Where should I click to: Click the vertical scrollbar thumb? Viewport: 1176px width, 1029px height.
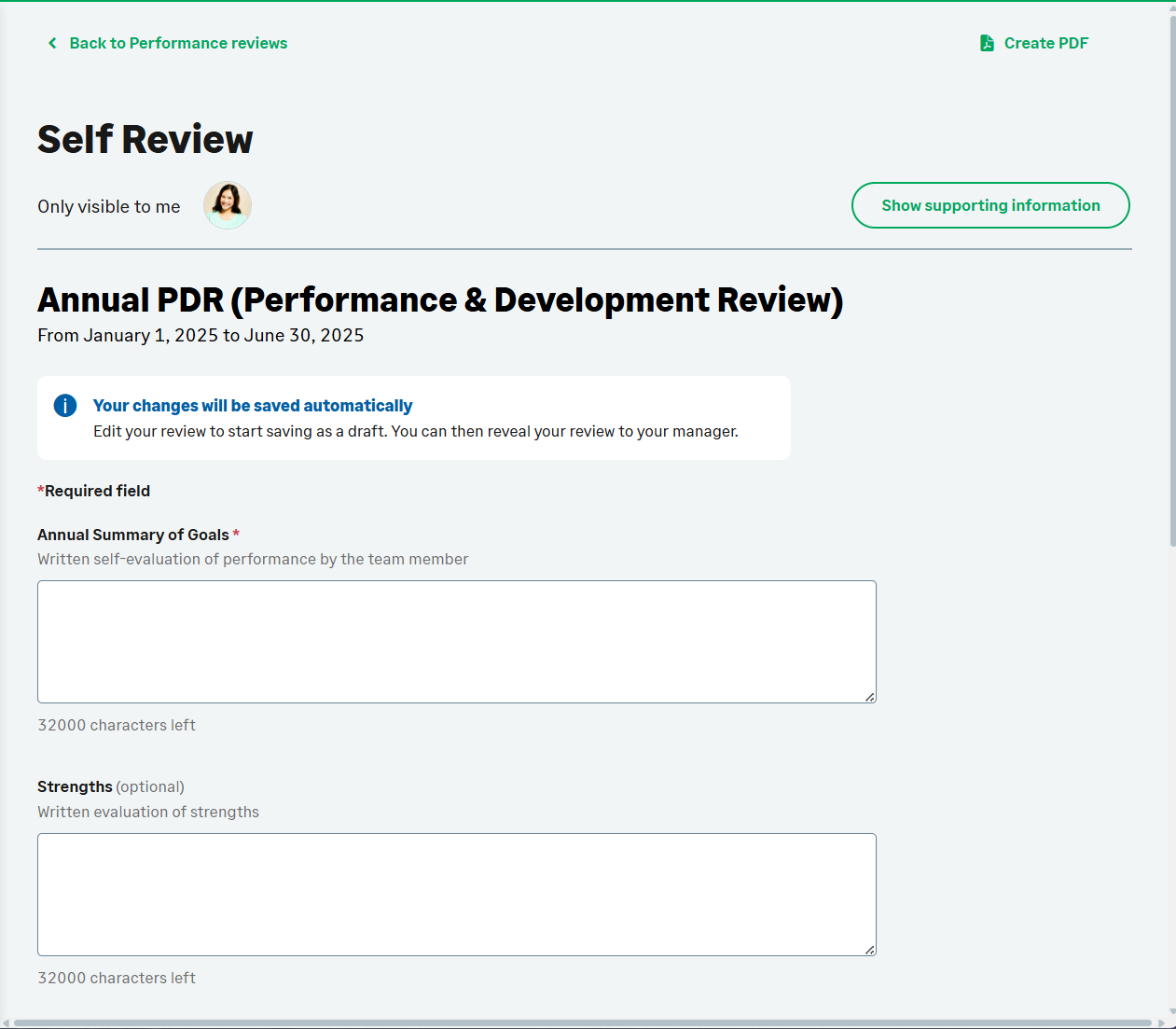pos(1171,280)
